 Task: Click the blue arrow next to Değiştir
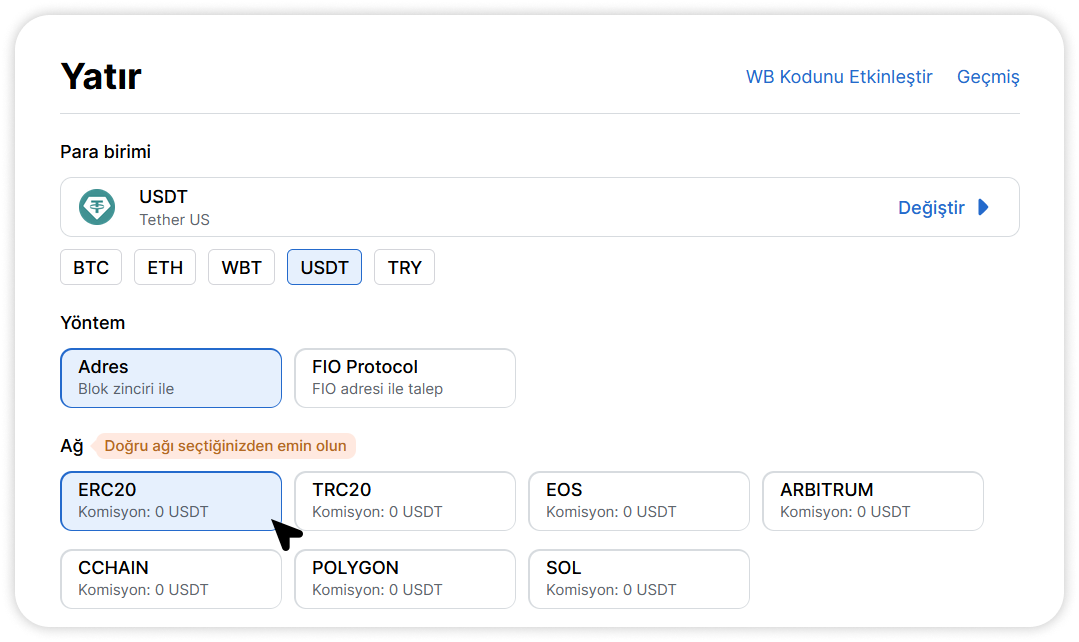coord(983,207)
